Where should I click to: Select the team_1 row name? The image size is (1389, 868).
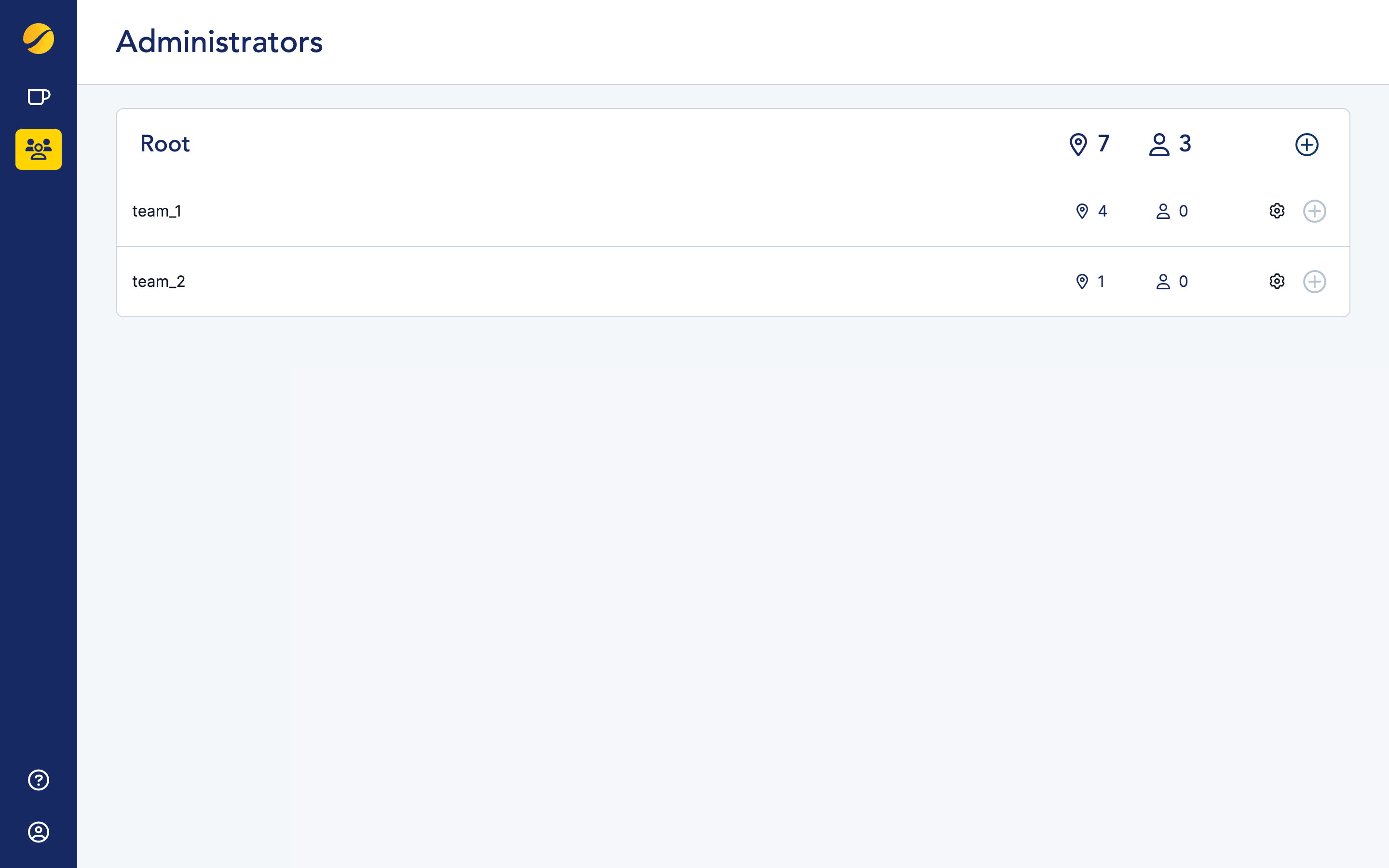click(x=157, y=211)
